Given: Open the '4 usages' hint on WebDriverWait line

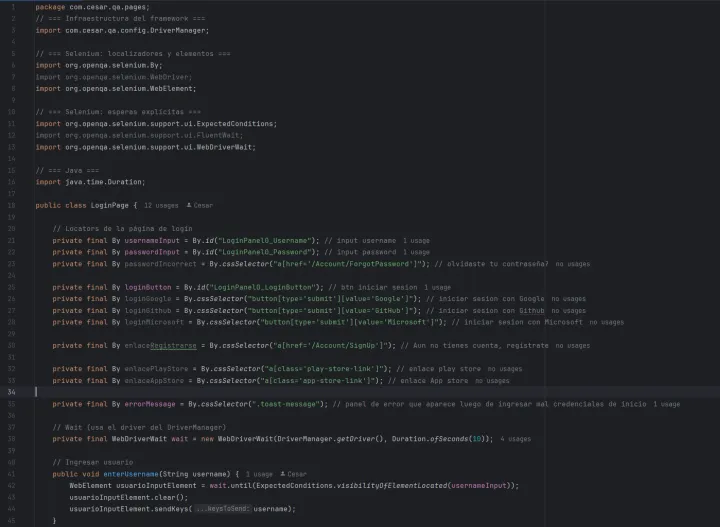Looking at the screenshot, I should click(x=516, y=439).
